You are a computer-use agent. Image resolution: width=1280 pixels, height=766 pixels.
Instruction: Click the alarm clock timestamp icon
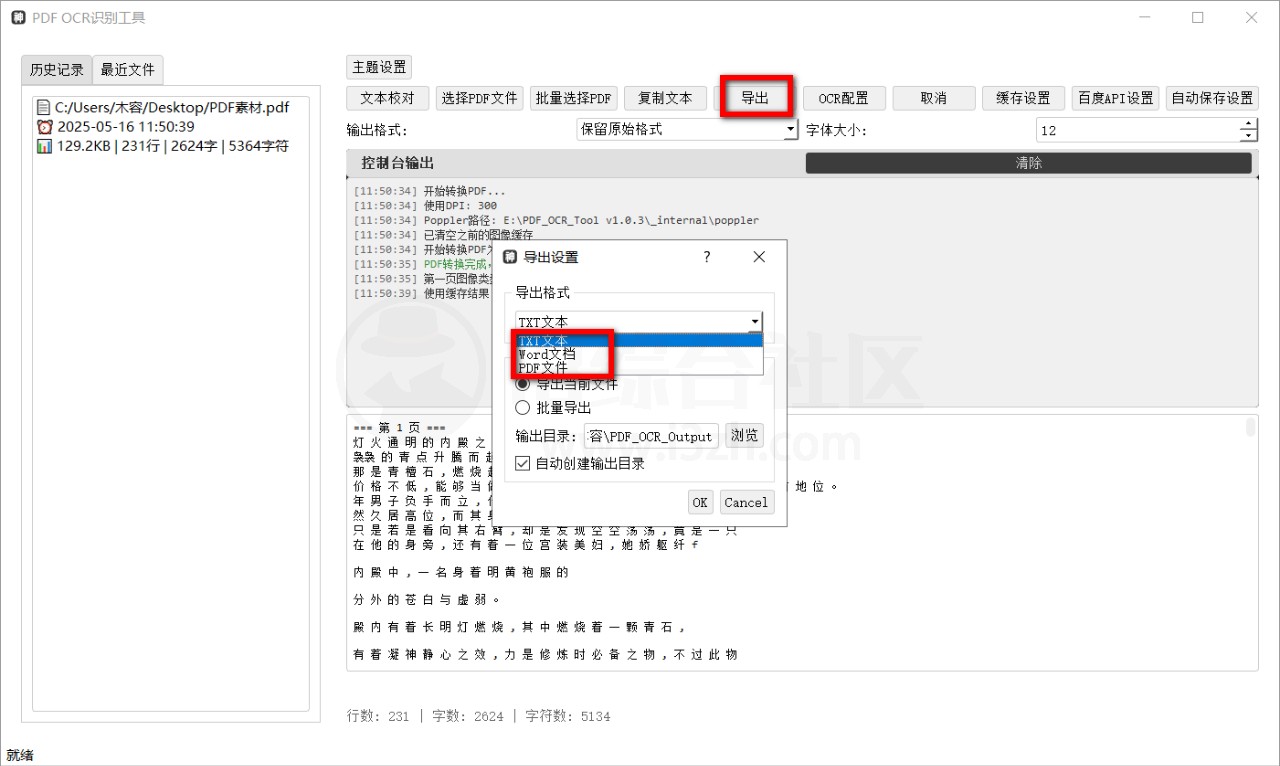coord(44,127)
